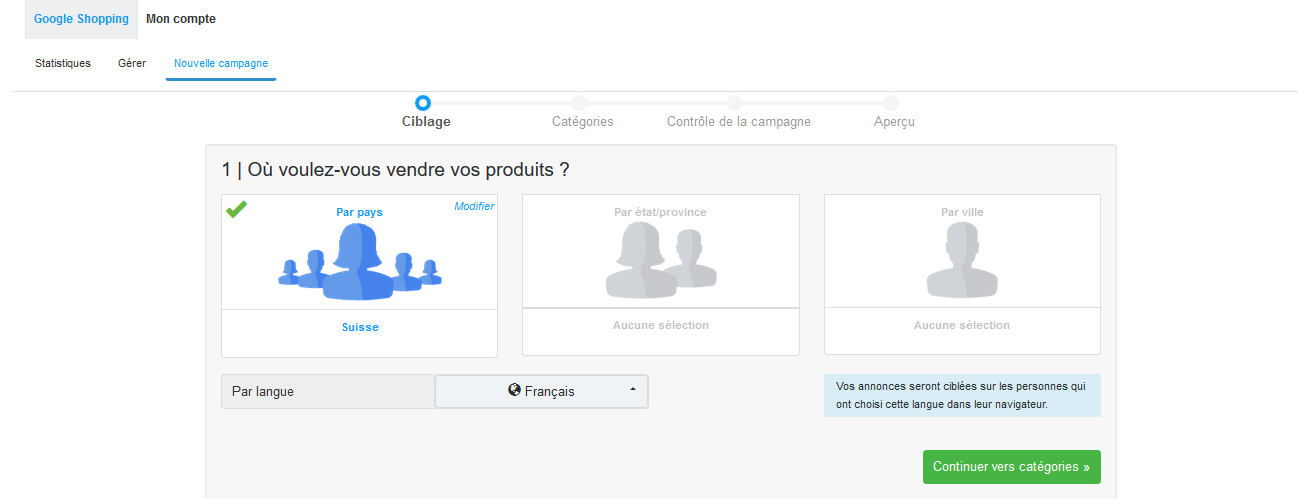Click Continuer vers catégories button
1298x499 pixels.
pyautogui.click(x=1011, y=467)
